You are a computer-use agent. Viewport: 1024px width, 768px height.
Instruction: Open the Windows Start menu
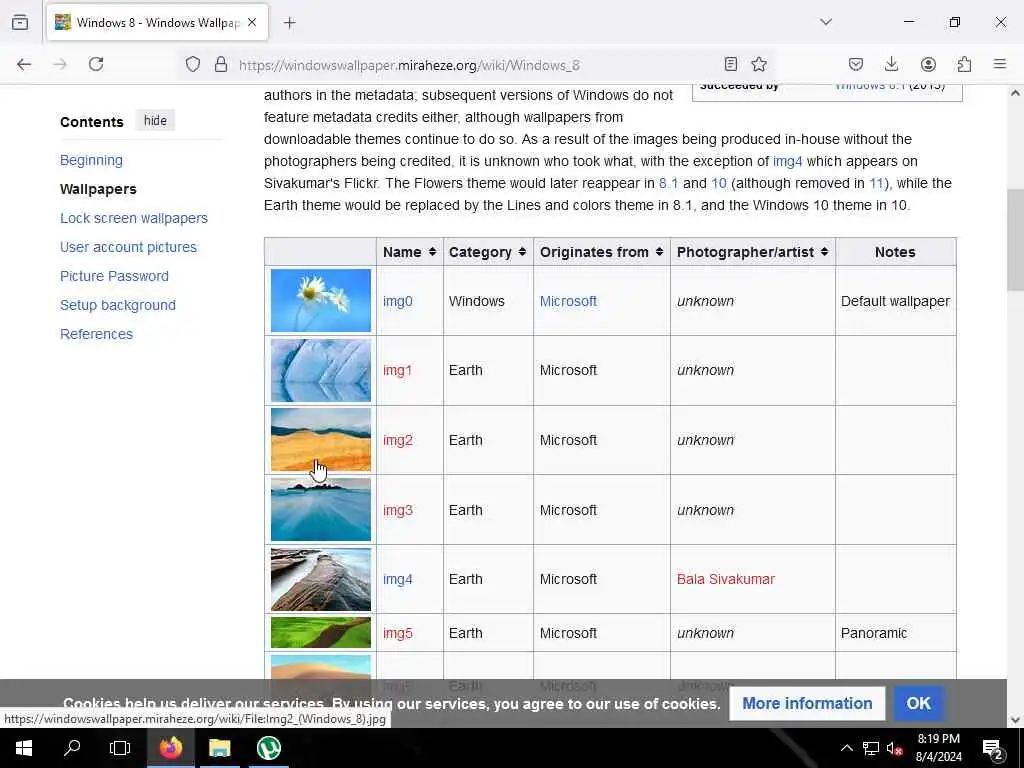tap(24, 748)
